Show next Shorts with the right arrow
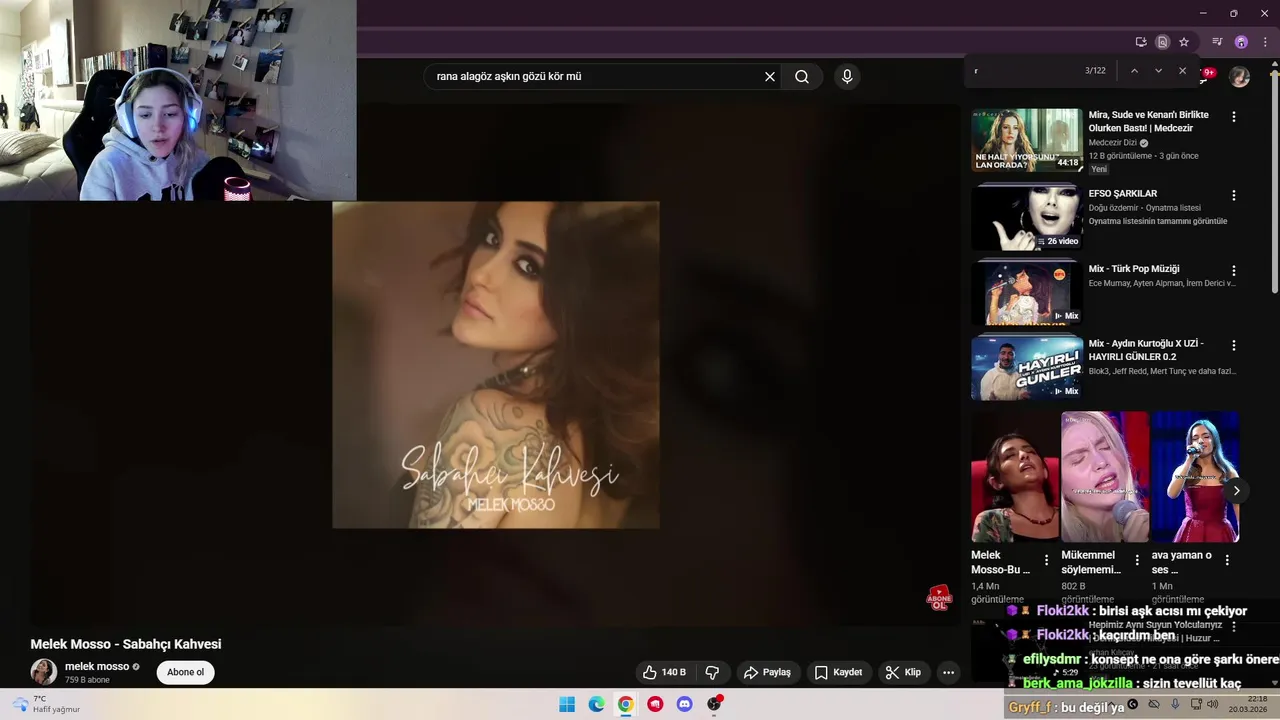 point(1237,490)
